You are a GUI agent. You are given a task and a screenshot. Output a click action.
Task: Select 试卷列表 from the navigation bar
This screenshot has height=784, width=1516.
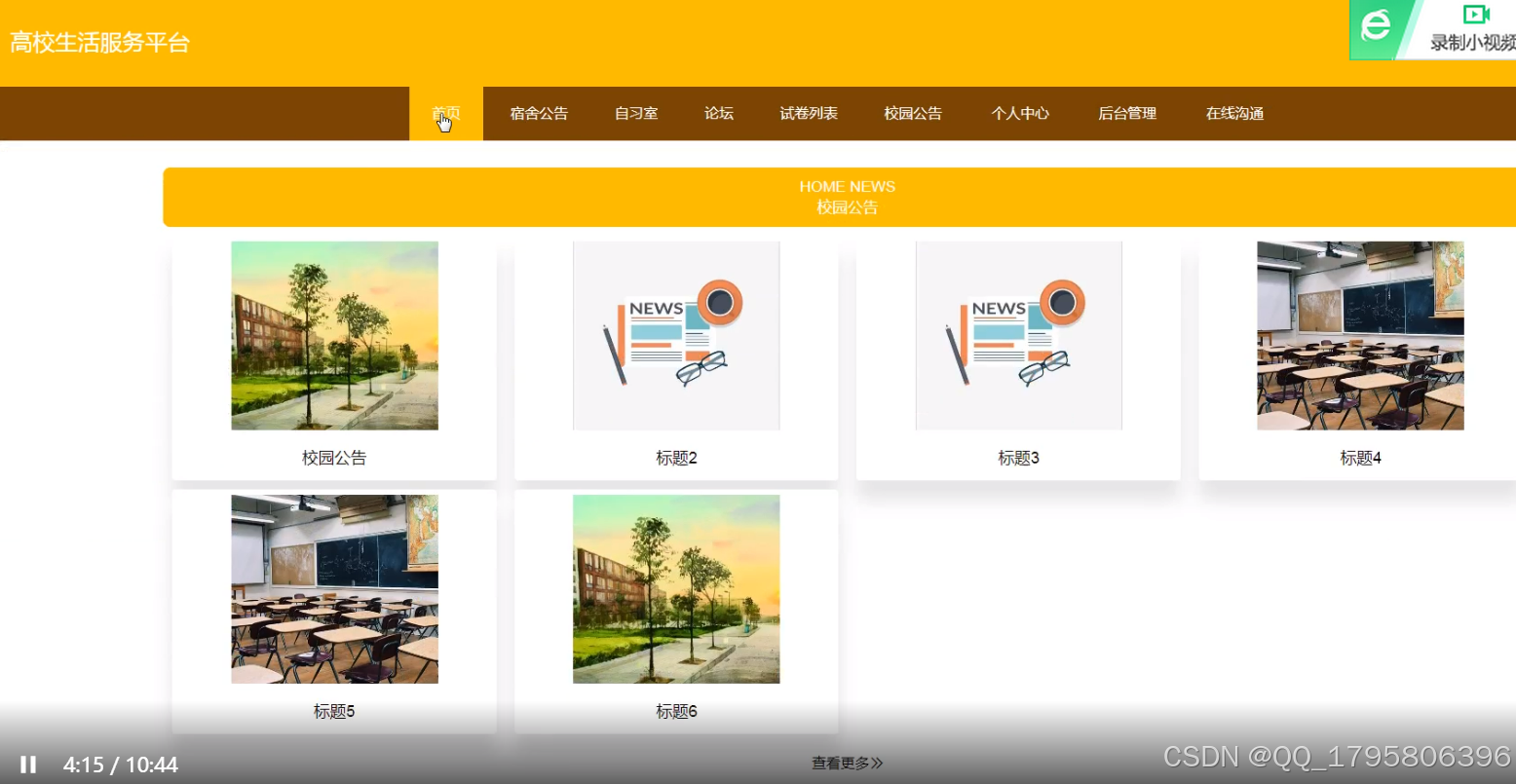pos(808,113)
